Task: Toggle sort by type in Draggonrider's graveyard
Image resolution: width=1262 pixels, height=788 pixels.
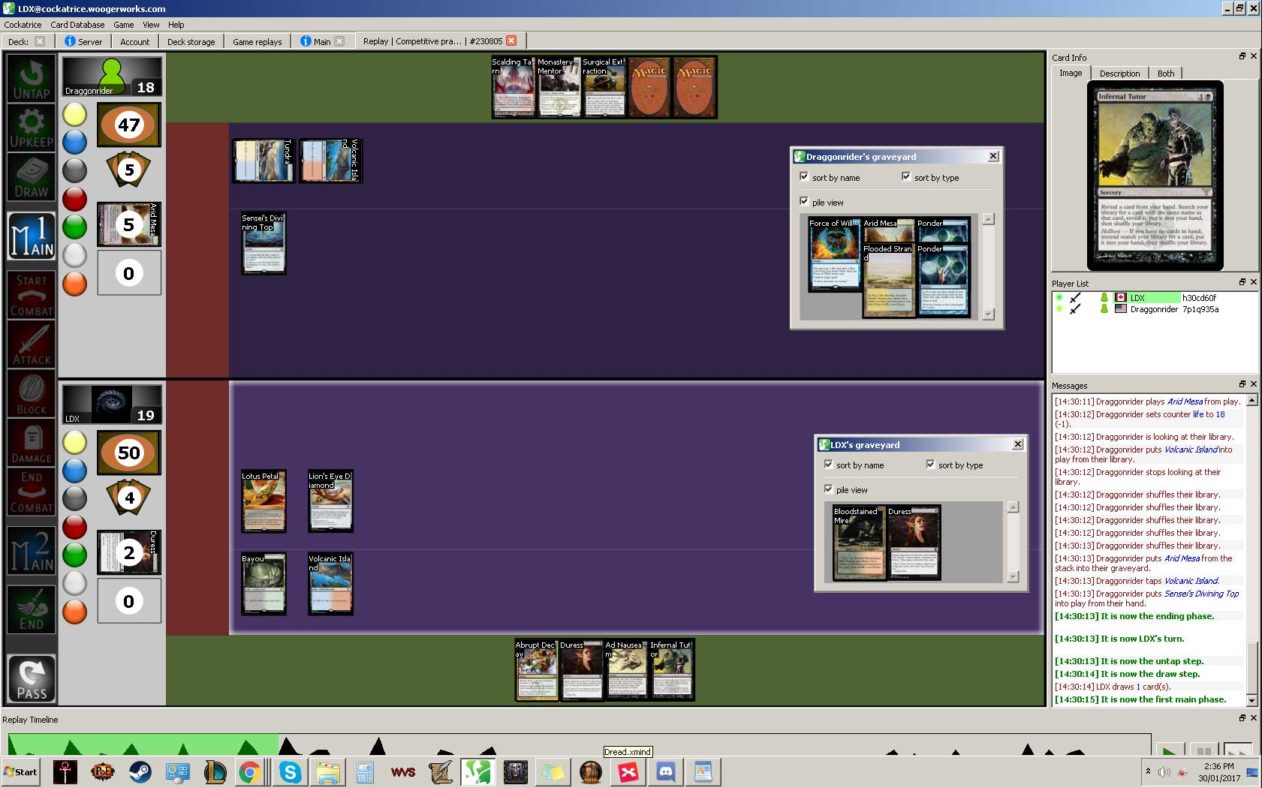Action: coord(906,177)
